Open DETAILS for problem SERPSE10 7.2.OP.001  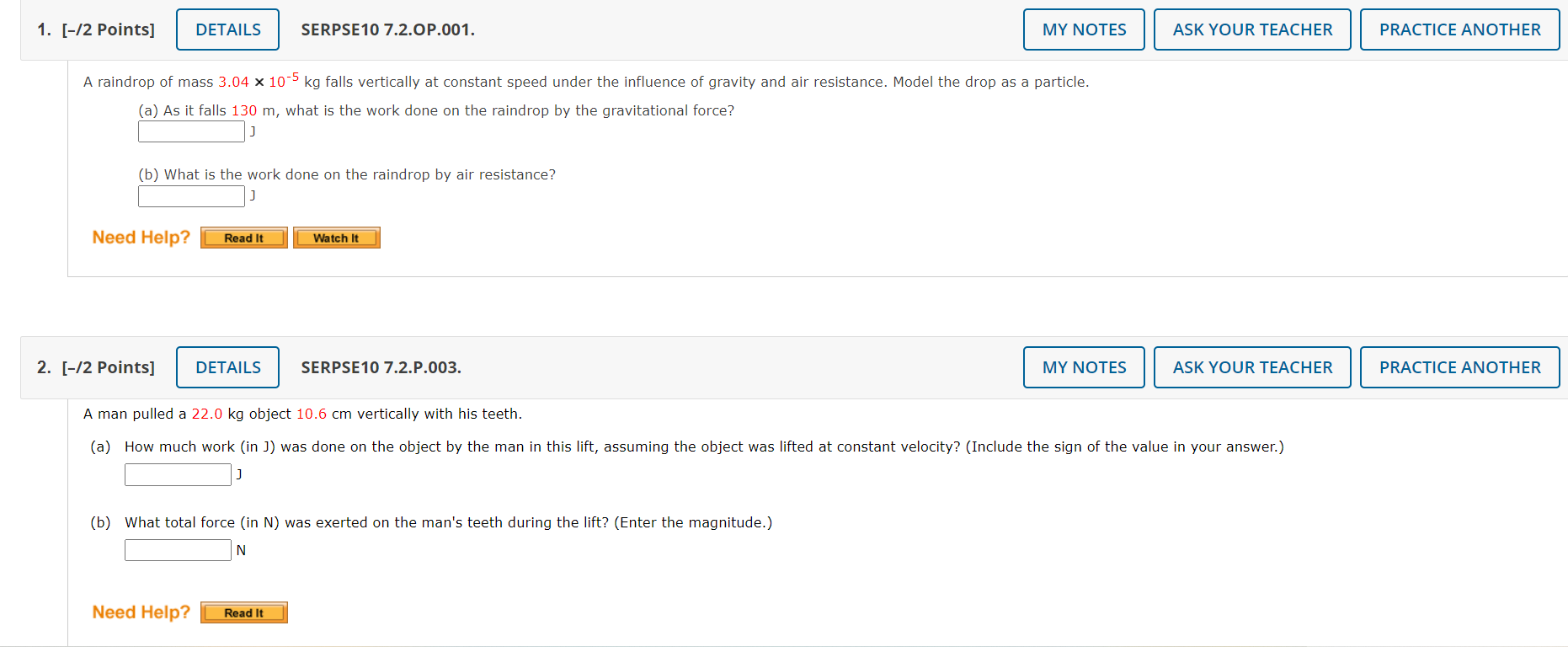tap(227, 29)
